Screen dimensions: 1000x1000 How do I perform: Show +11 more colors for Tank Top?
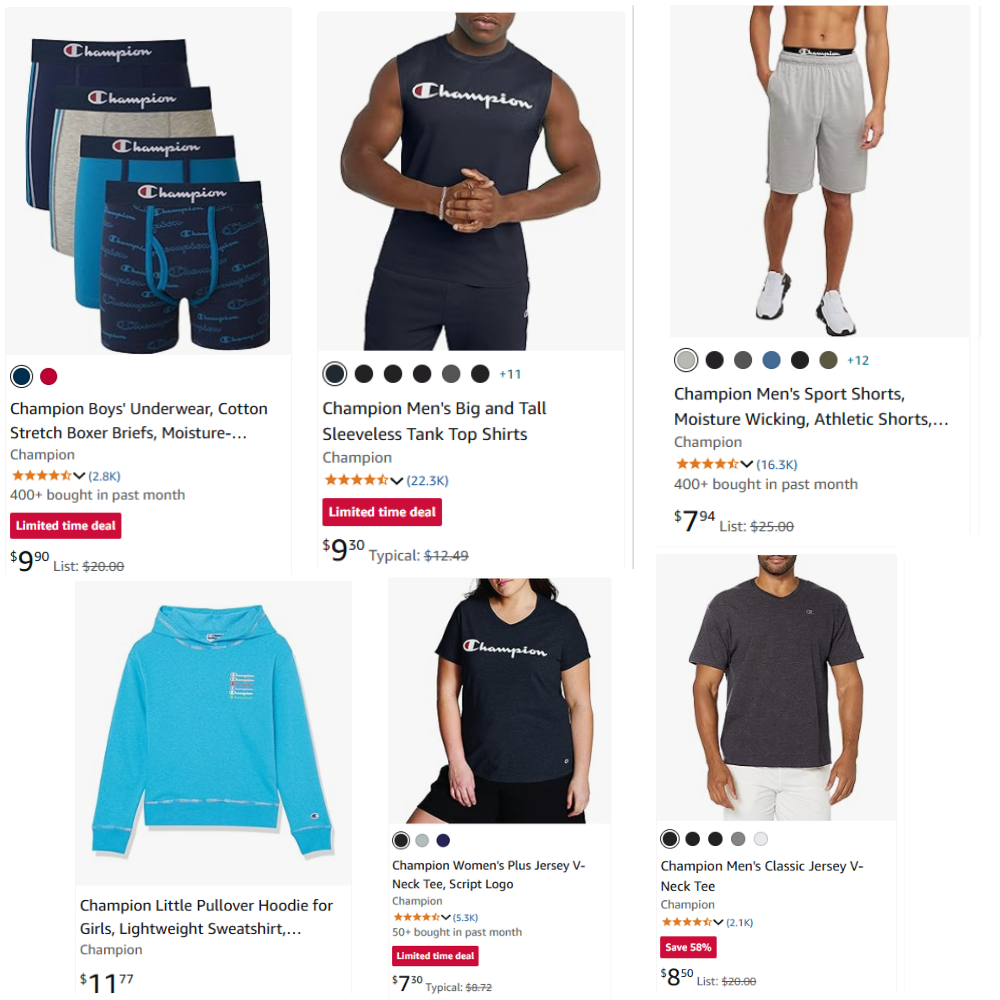click(x=510, y=374)
